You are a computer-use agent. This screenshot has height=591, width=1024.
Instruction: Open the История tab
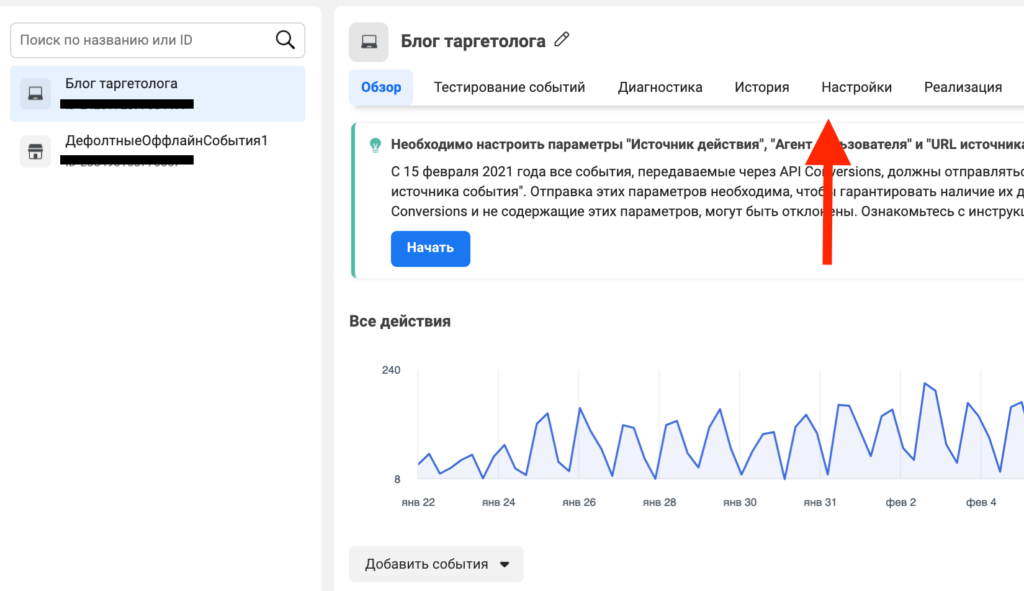(762, 87)
